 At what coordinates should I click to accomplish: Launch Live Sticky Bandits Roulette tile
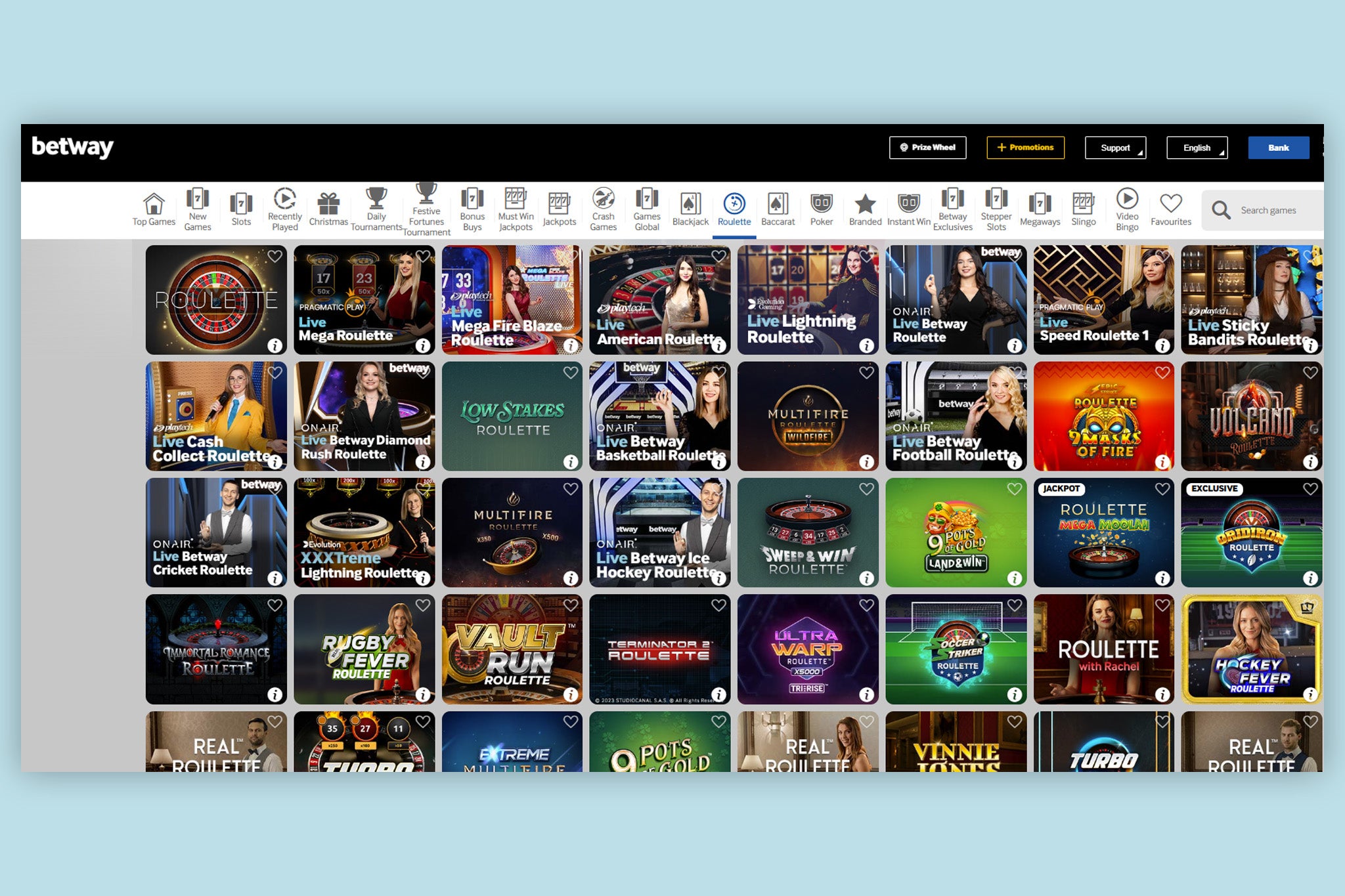click(1251, 300)
